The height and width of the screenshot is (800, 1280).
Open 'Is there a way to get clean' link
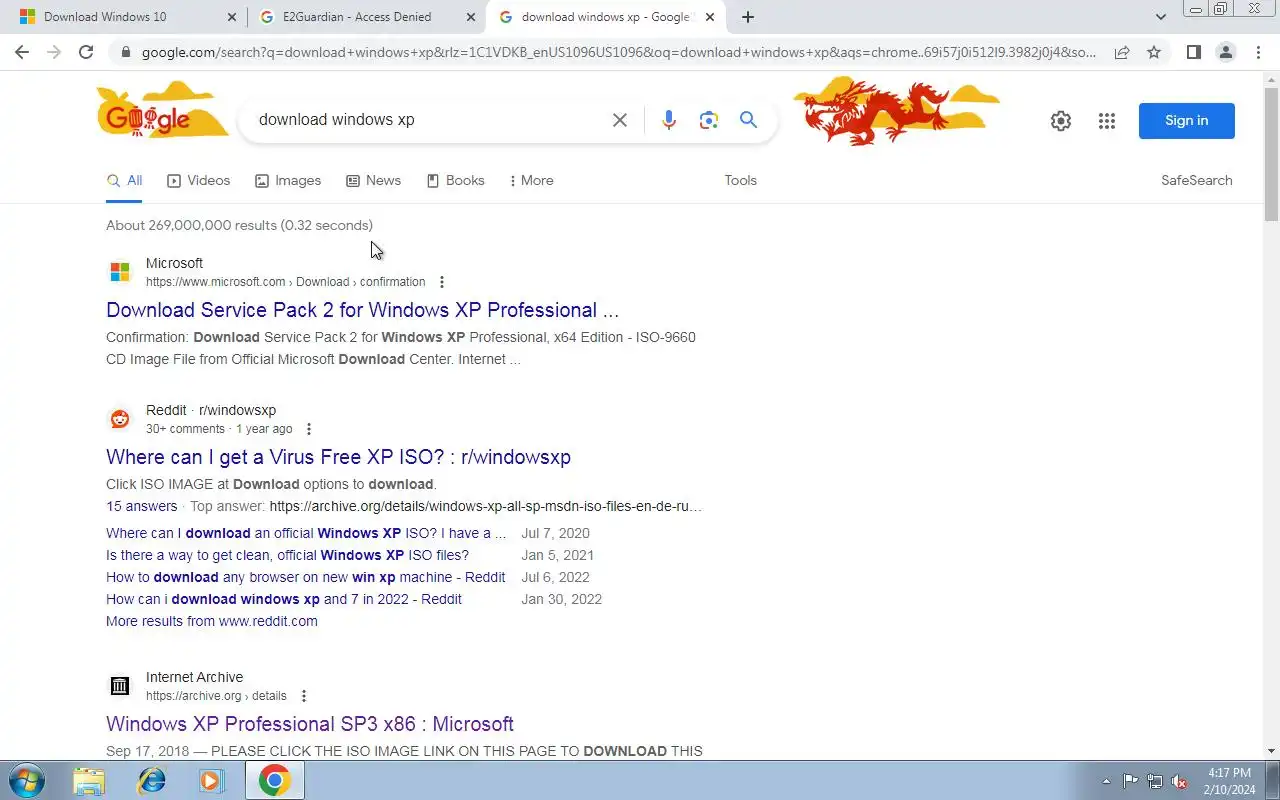[x=287, y=556]
